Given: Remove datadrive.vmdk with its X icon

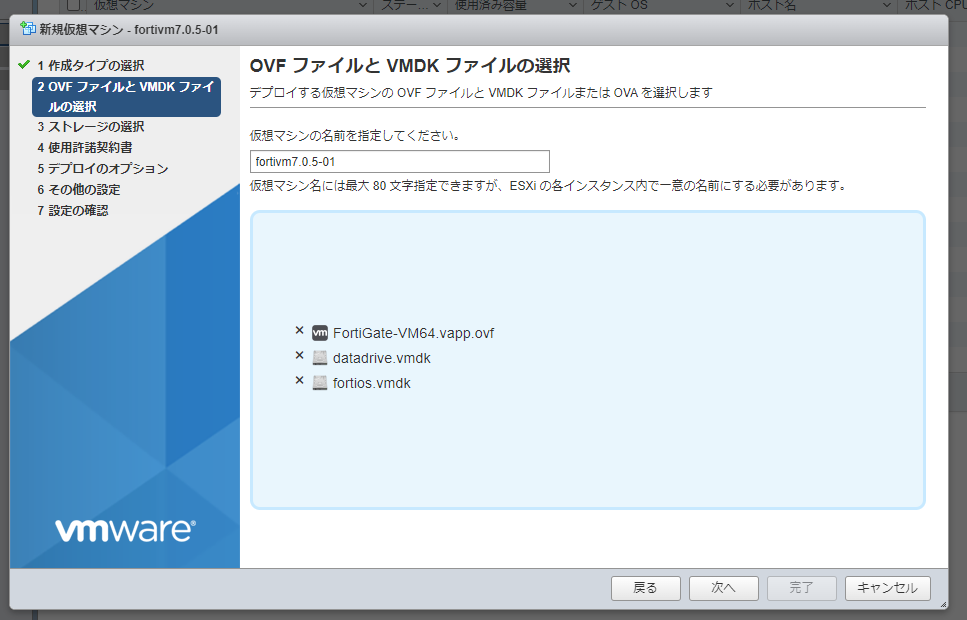Looking at the screenshot, I should pyautogui.click(x=300, y=355).
